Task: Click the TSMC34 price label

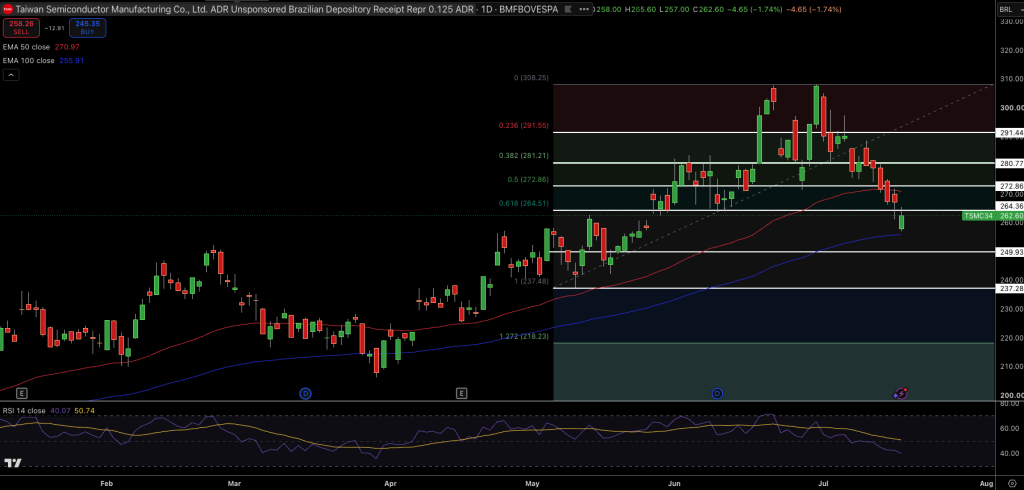Action: pos(978,216)
